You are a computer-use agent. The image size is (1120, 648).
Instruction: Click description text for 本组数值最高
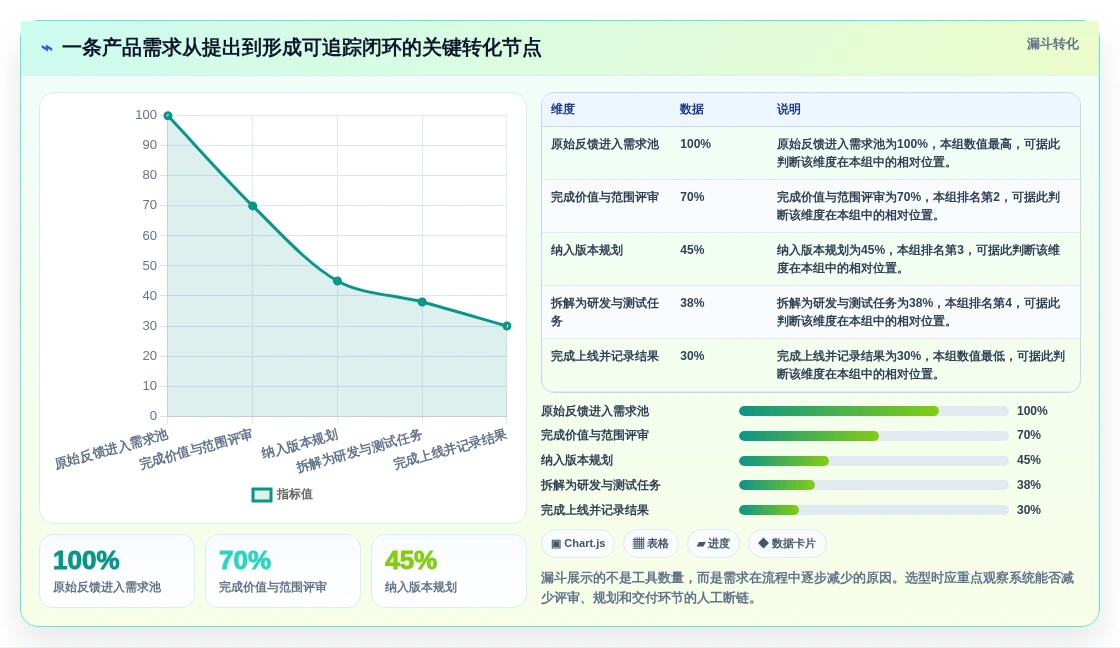click(x=919, y=153)
